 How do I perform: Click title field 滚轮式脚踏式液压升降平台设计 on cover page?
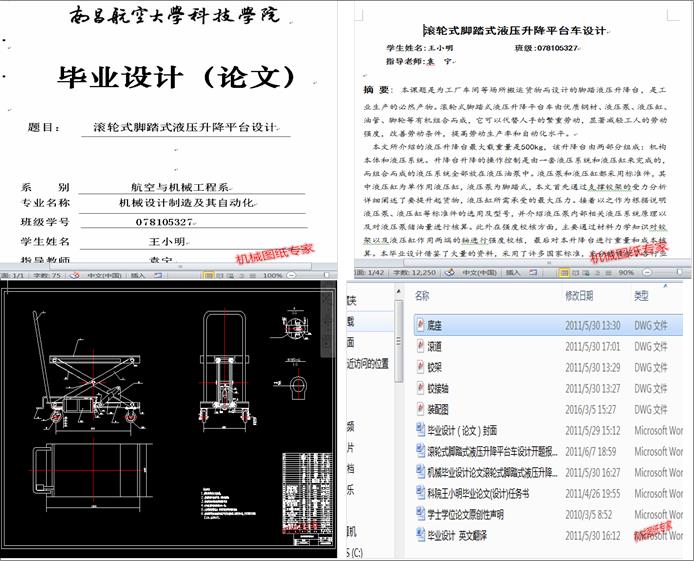click(185, 127)
